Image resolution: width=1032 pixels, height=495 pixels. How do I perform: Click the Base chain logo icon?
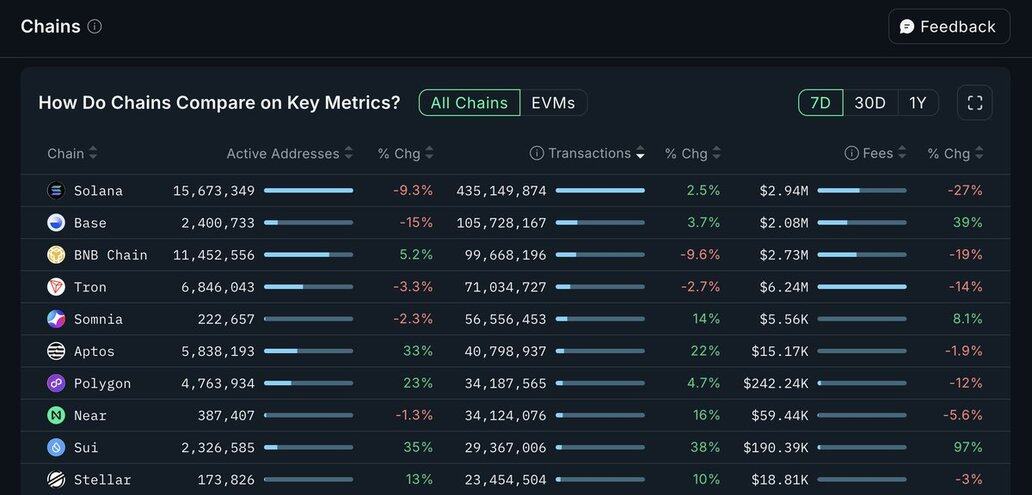56,223
